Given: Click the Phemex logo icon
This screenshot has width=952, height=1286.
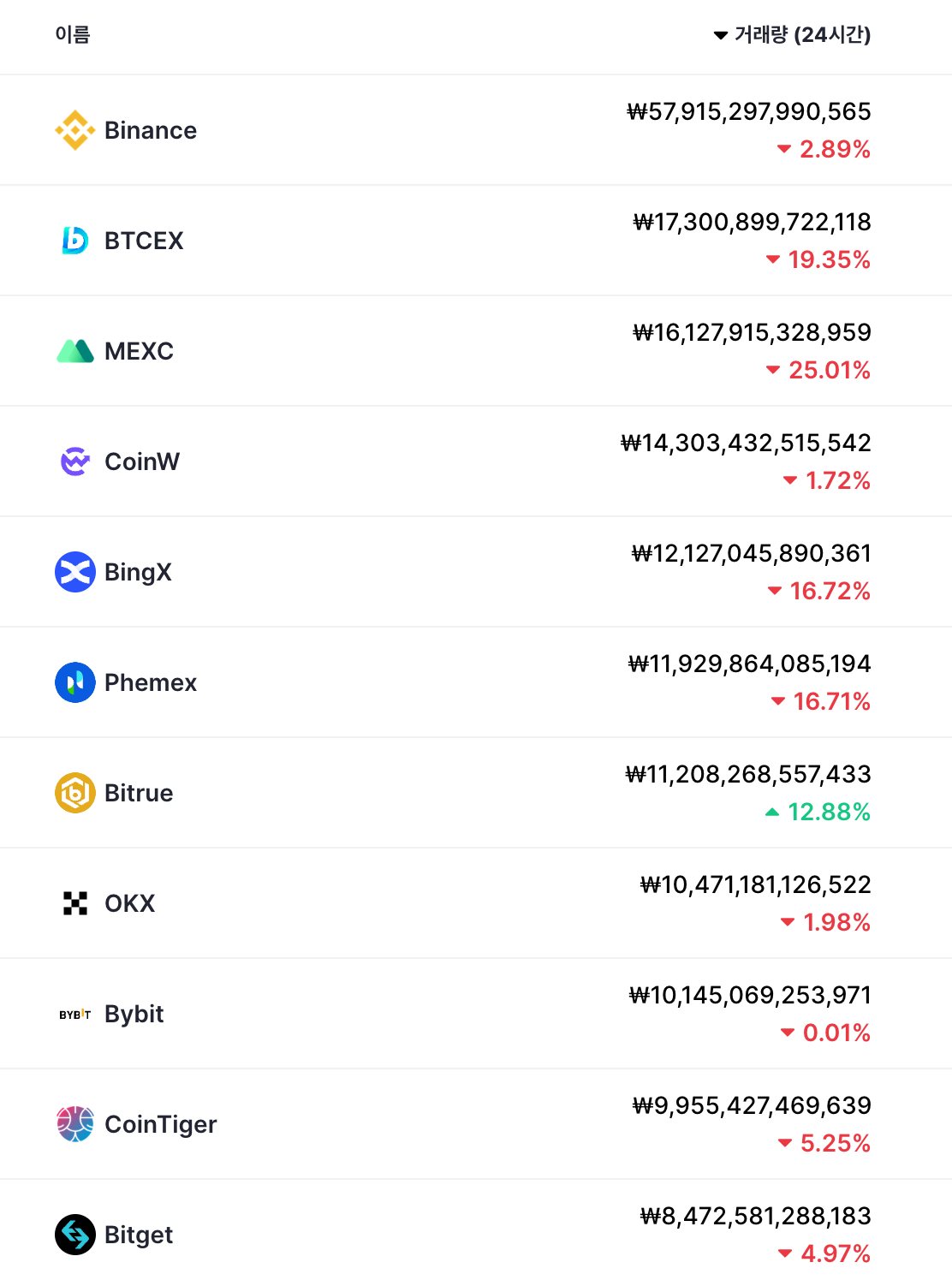Looking at the screenshot, I should (75, 682).
